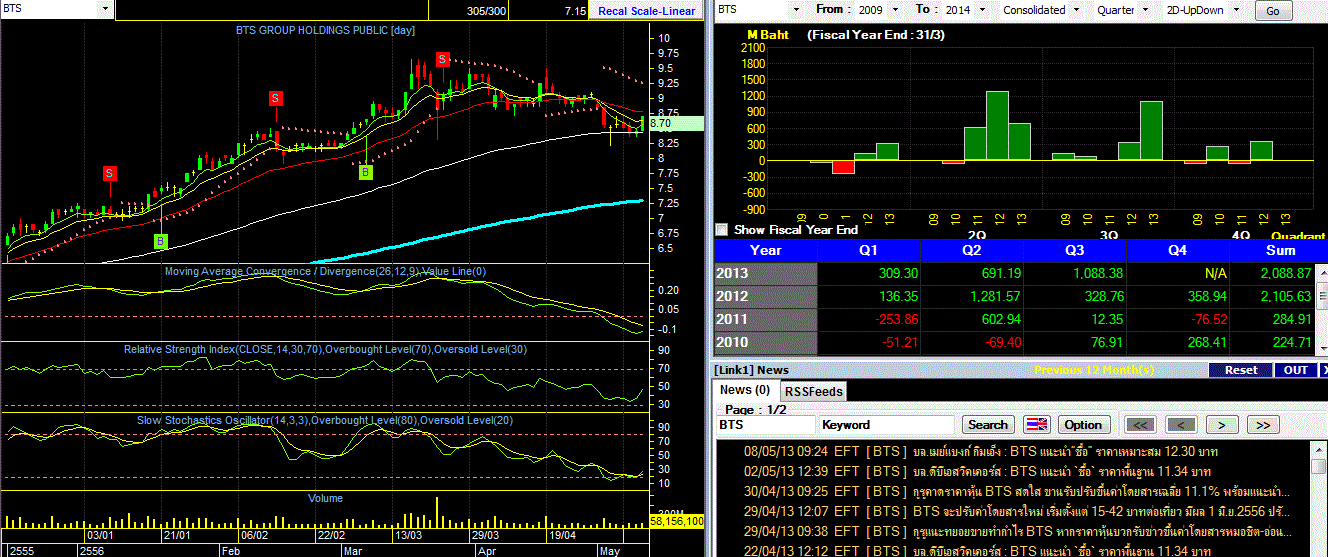The height and width of the screenshot is (557, 1328).
Task: Click the BTS symbol field in news filter
Action: [765, 424]
